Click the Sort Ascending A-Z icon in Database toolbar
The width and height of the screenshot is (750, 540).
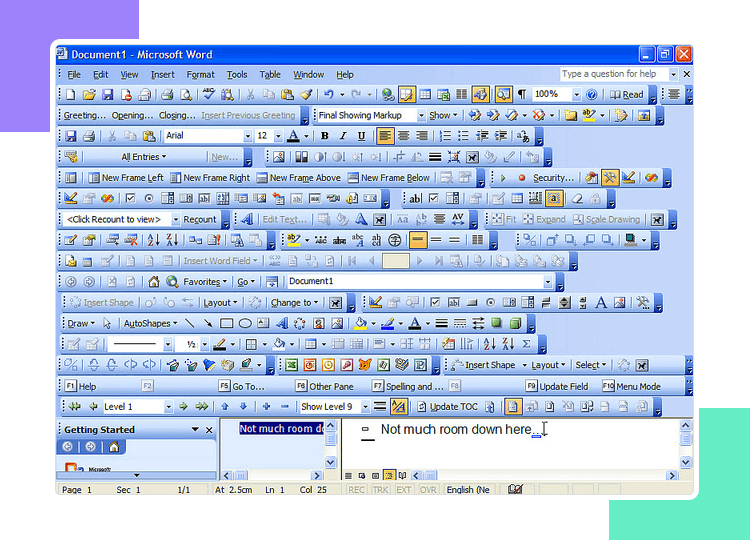[x=154, y=240]
